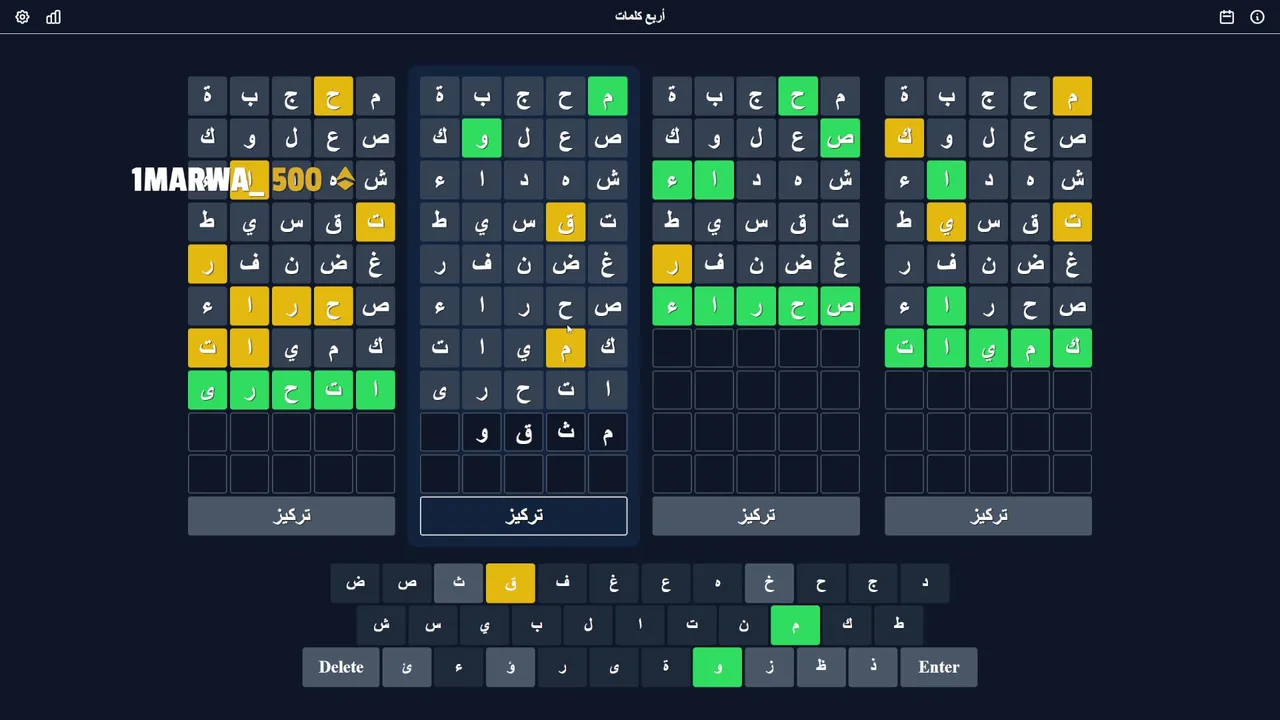Tap the ن key on the keyboard
The image size is (1280, 720).
pyautogui.click(x=744, y=625)
